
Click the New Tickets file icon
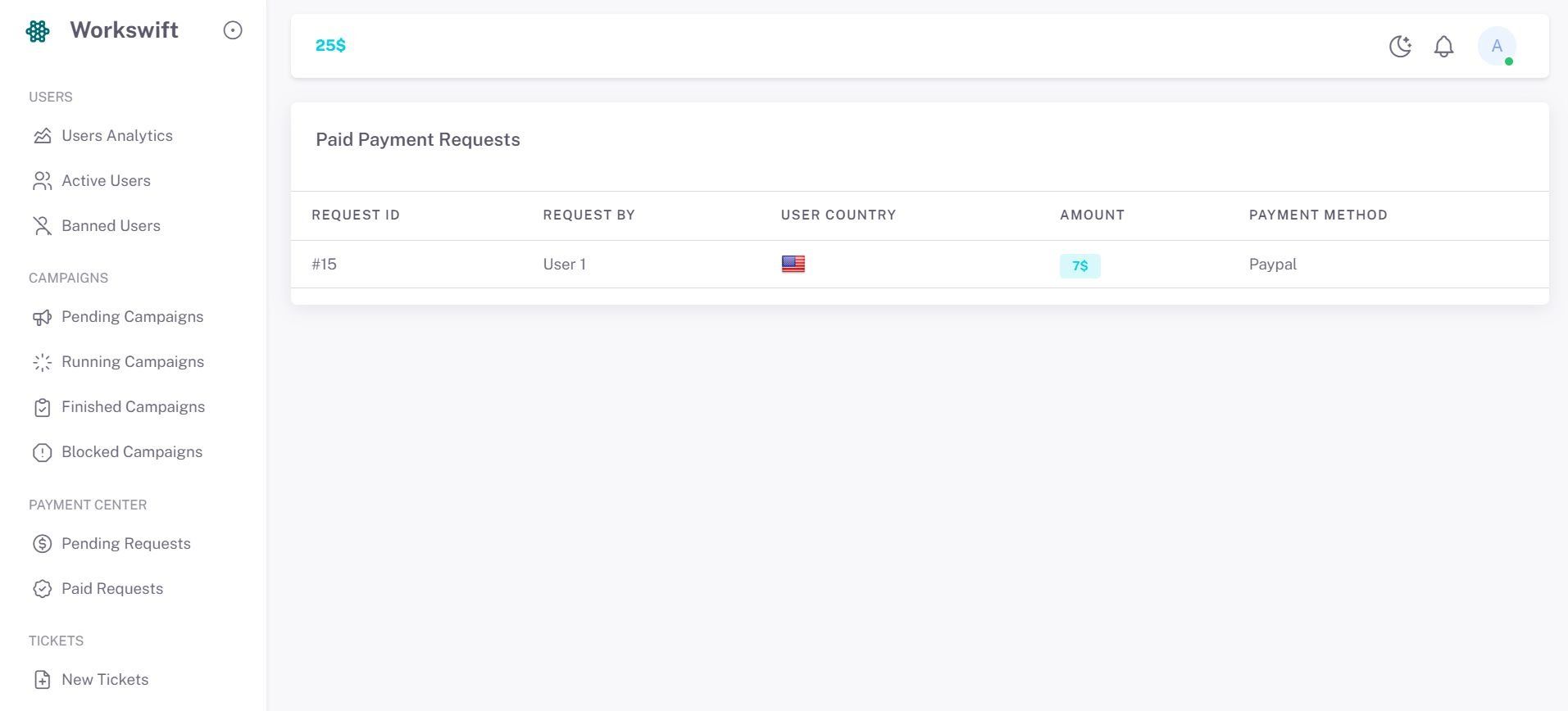click(42, 680)
